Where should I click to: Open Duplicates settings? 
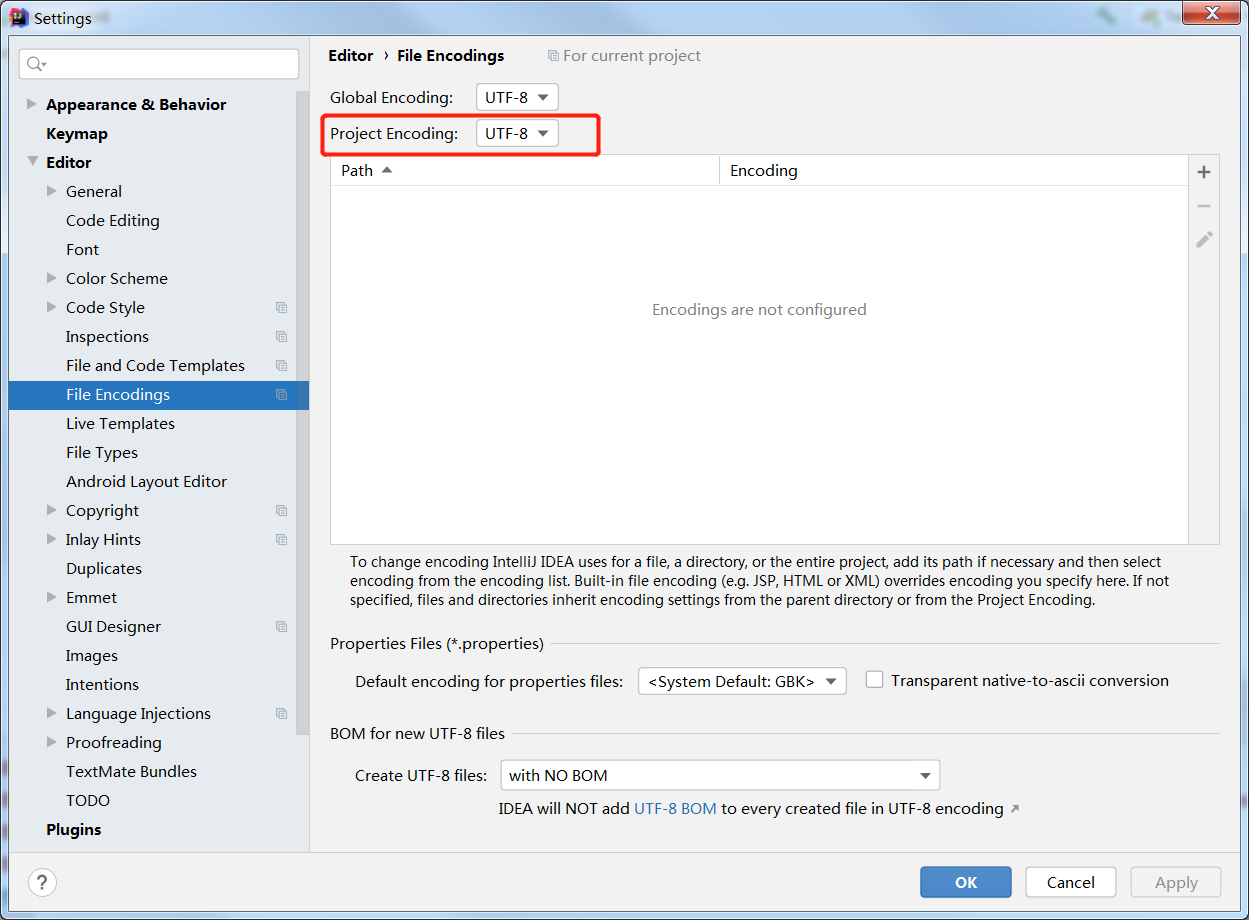click(x=104, y=569)
